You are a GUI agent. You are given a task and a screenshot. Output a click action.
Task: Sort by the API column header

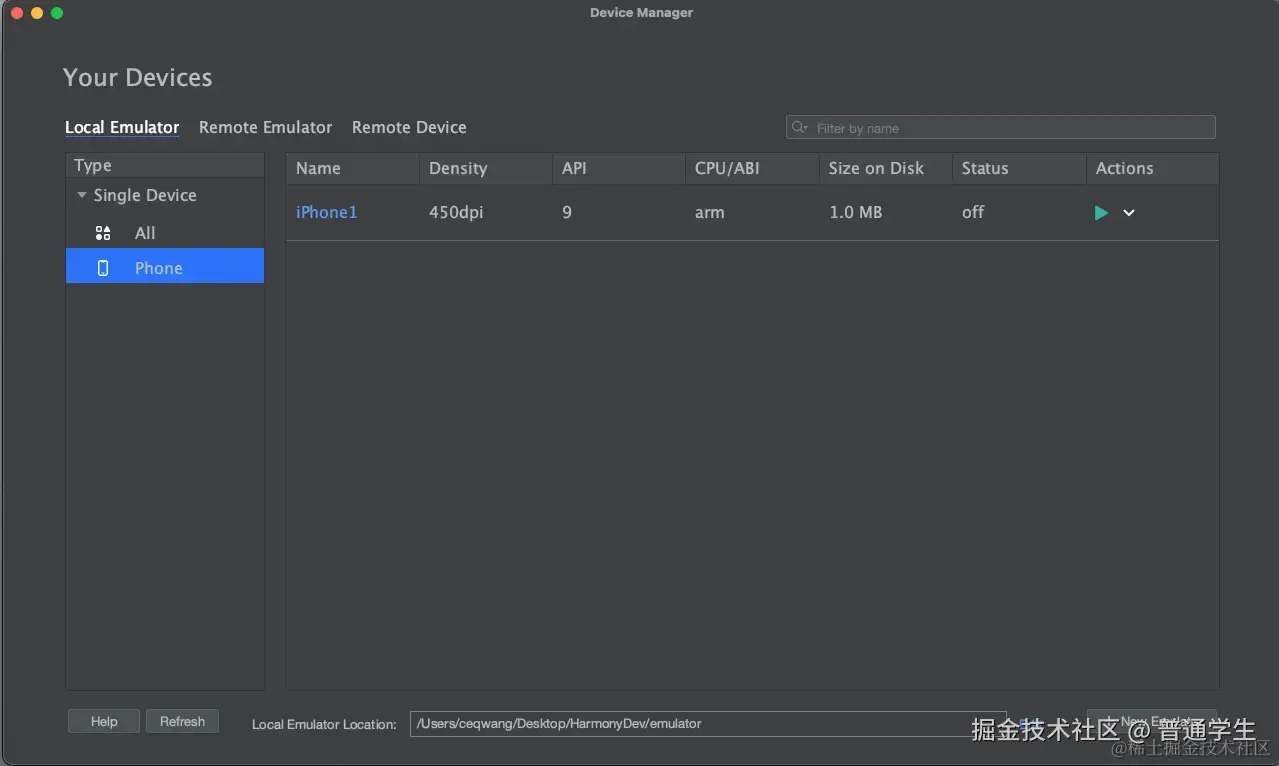pos(618,168)
